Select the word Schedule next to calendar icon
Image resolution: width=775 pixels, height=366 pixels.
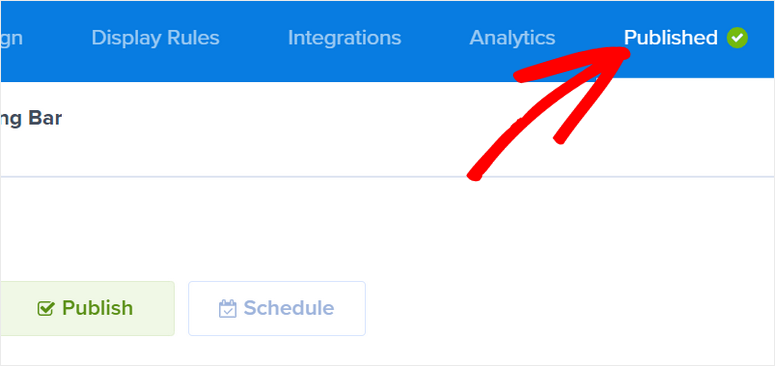(x=289, y=308)
